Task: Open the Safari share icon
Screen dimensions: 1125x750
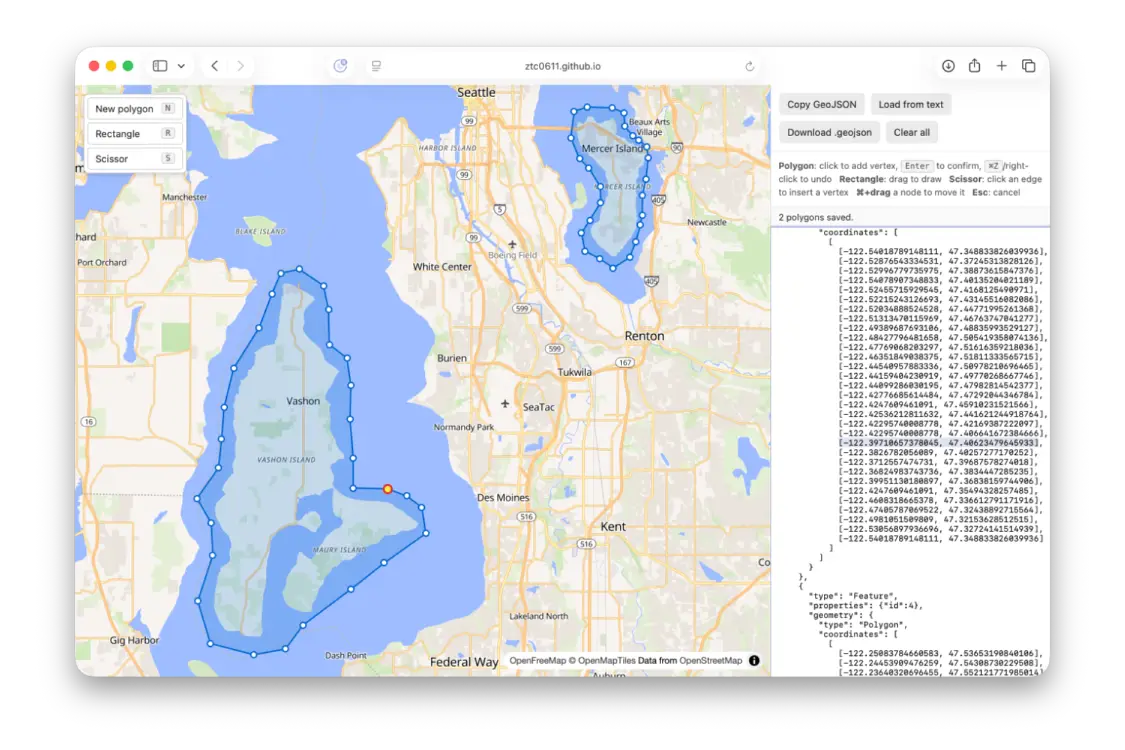Action: [x=974, y=65]
